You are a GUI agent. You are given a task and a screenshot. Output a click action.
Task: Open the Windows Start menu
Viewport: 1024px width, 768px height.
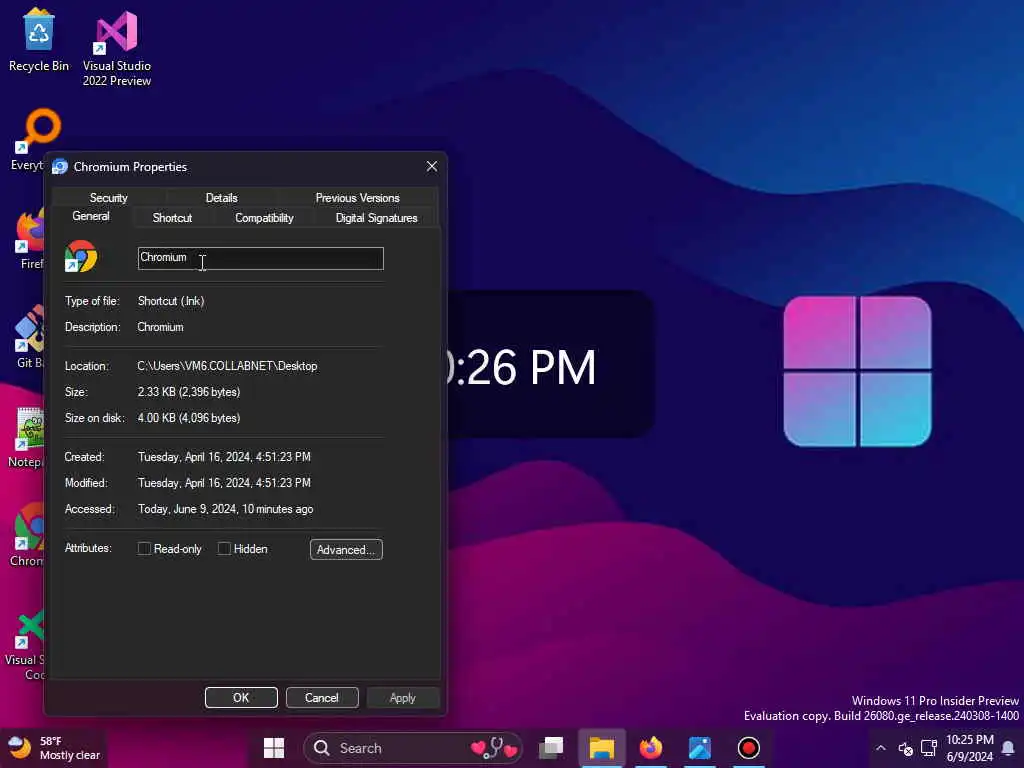274,748
